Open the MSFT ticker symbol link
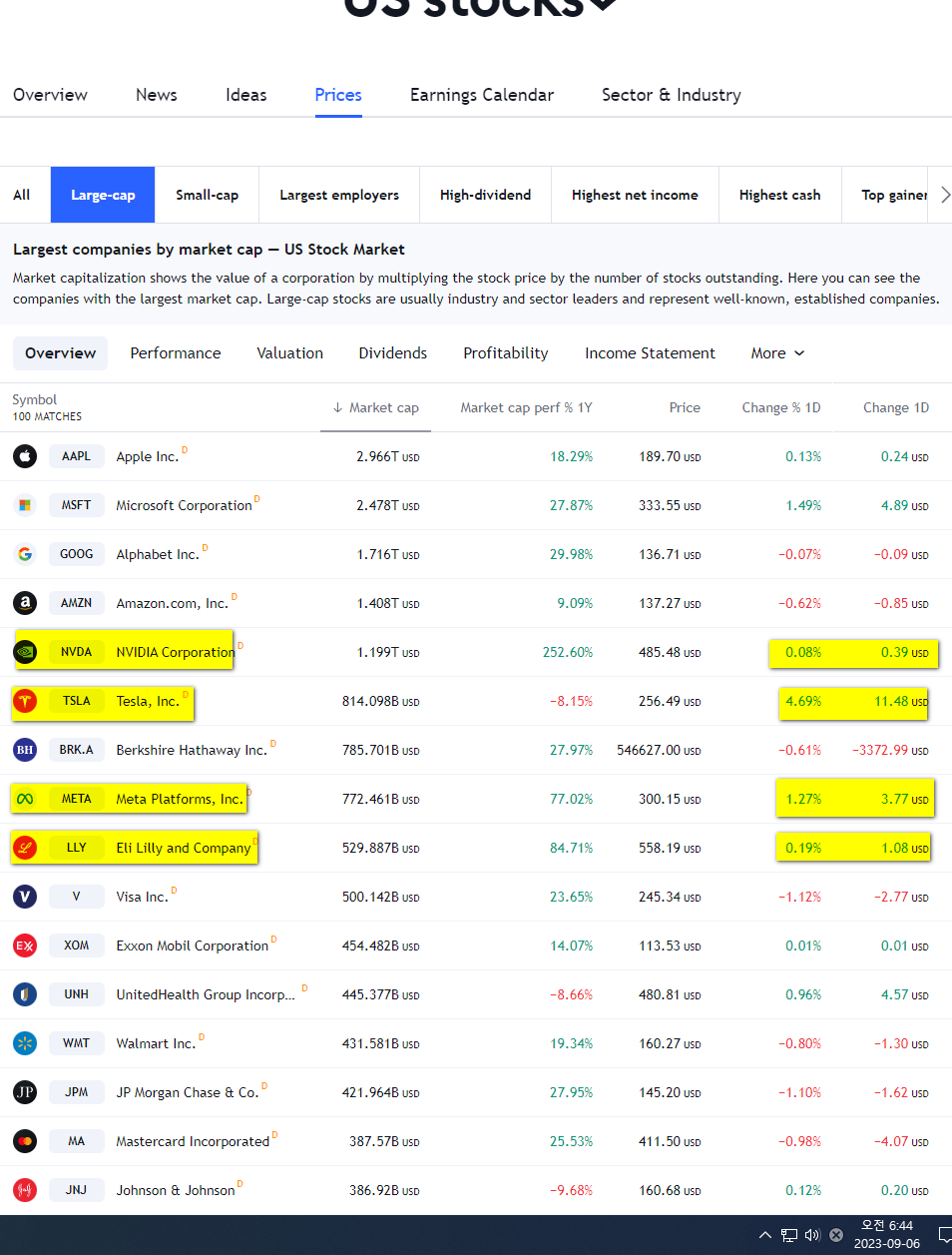Image resolution: width=952 pixels, height=1255 pixels. [77, 505]
